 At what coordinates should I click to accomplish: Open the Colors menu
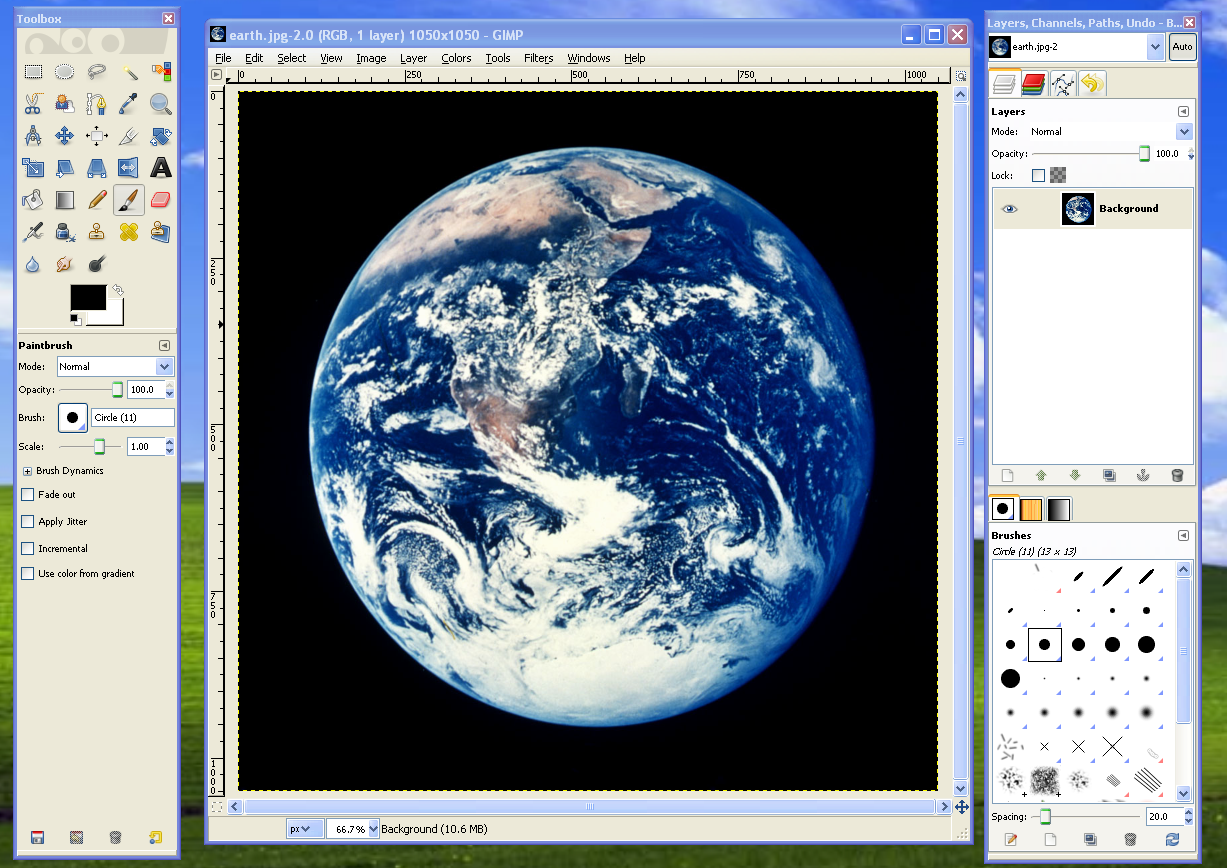pos(456,58)
